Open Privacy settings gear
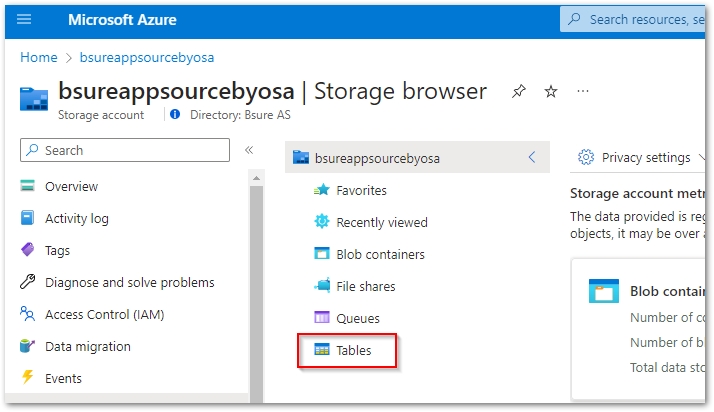Viewport: 714px width, 412px height. coord(586,158)
